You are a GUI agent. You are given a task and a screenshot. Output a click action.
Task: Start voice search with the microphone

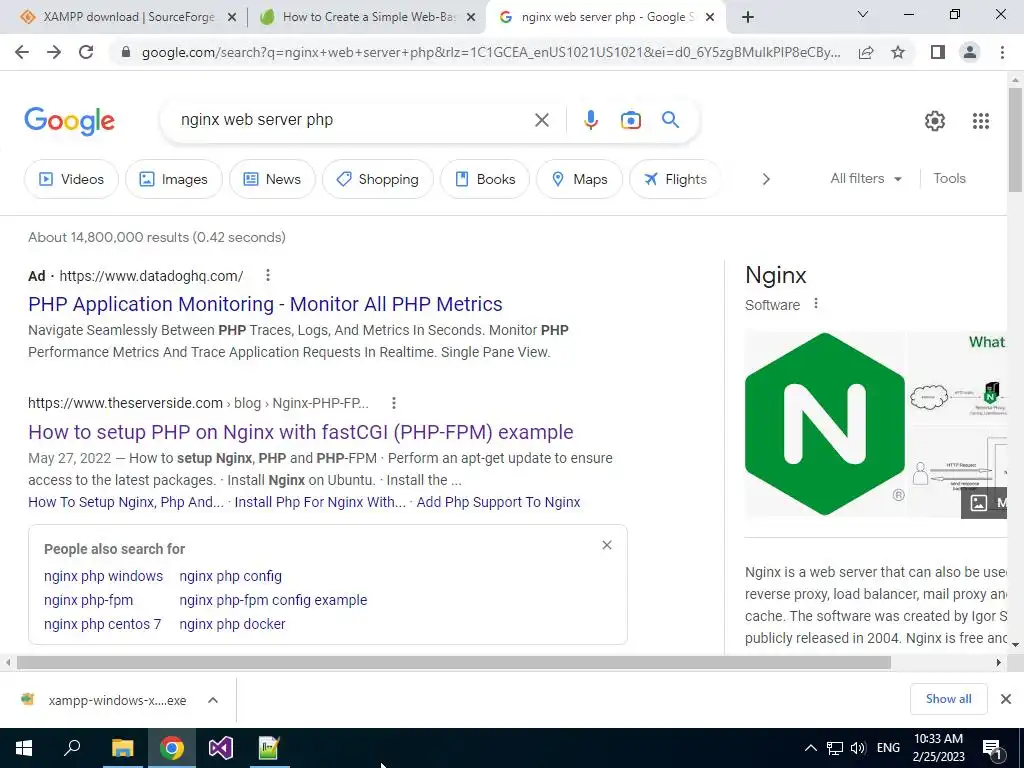click(590, 120)
